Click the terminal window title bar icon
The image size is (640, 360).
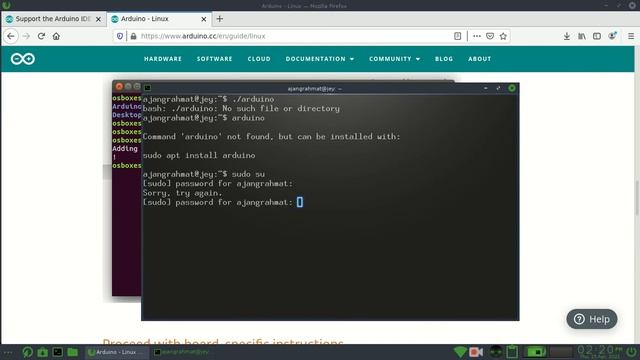[148, 88]
